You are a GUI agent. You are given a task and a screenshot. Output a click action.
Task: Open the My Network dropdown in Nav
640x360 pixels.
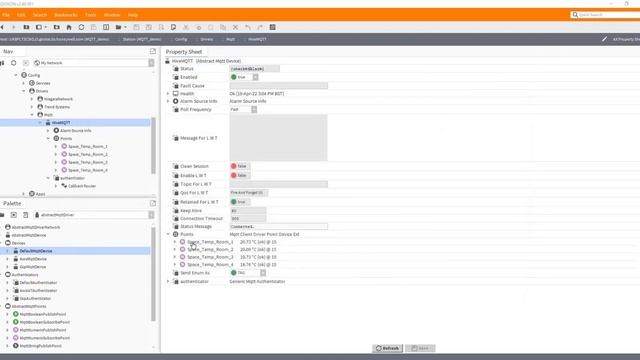(x=151, y=63)
